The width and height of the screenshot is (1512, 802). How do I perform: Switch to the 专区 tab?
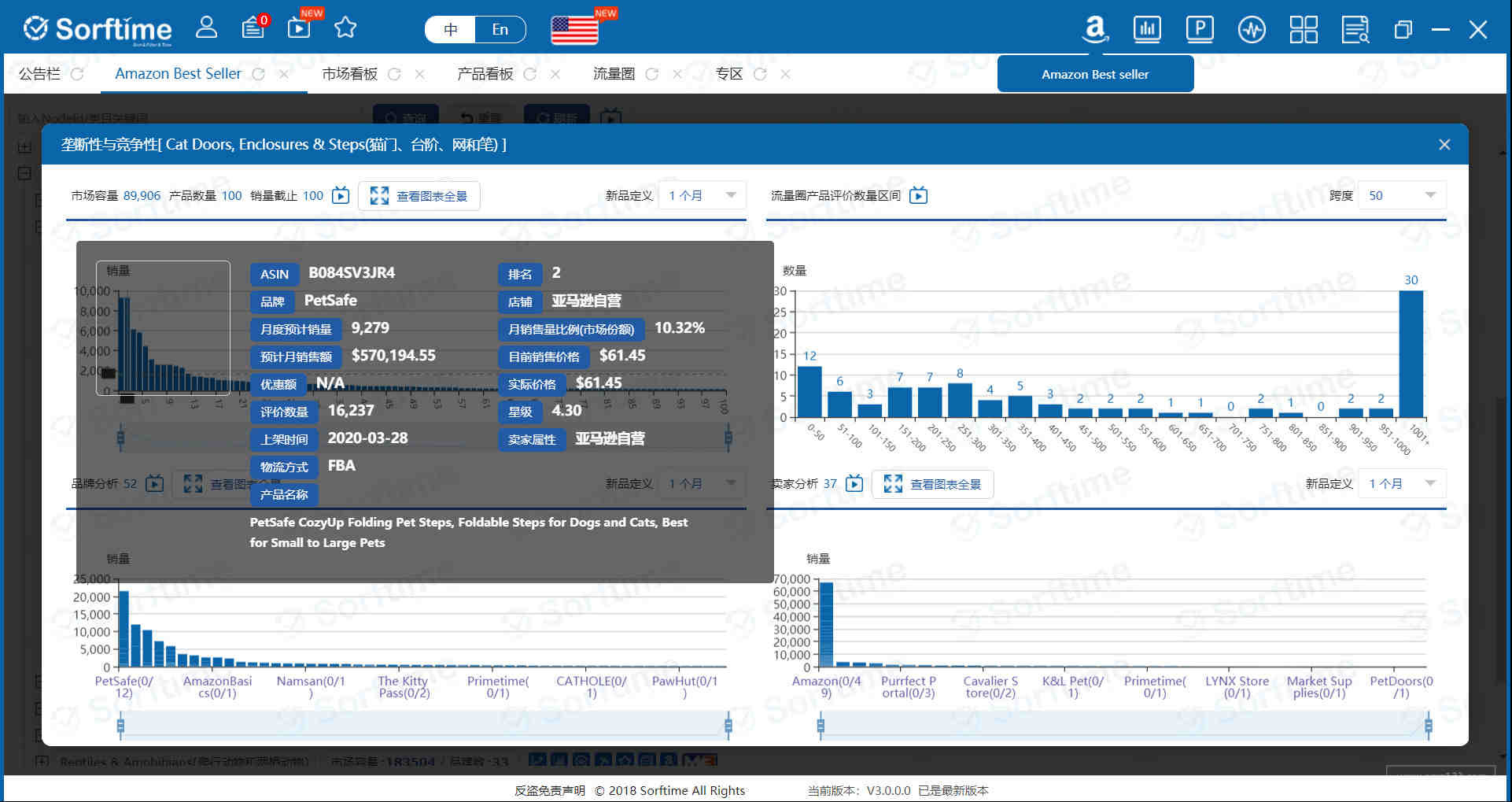[729, 74]
